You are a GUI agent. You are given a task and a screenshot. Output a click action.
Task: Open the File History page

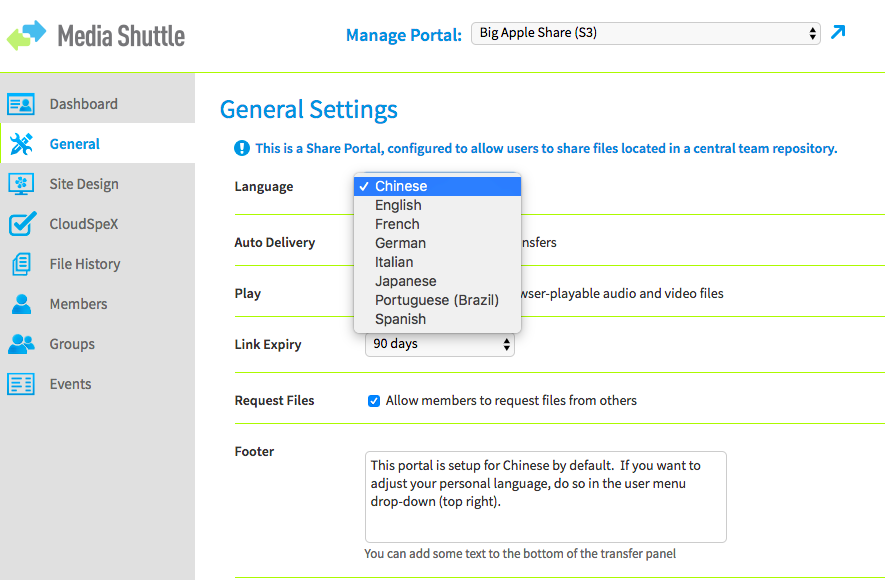tap(98, 264)
